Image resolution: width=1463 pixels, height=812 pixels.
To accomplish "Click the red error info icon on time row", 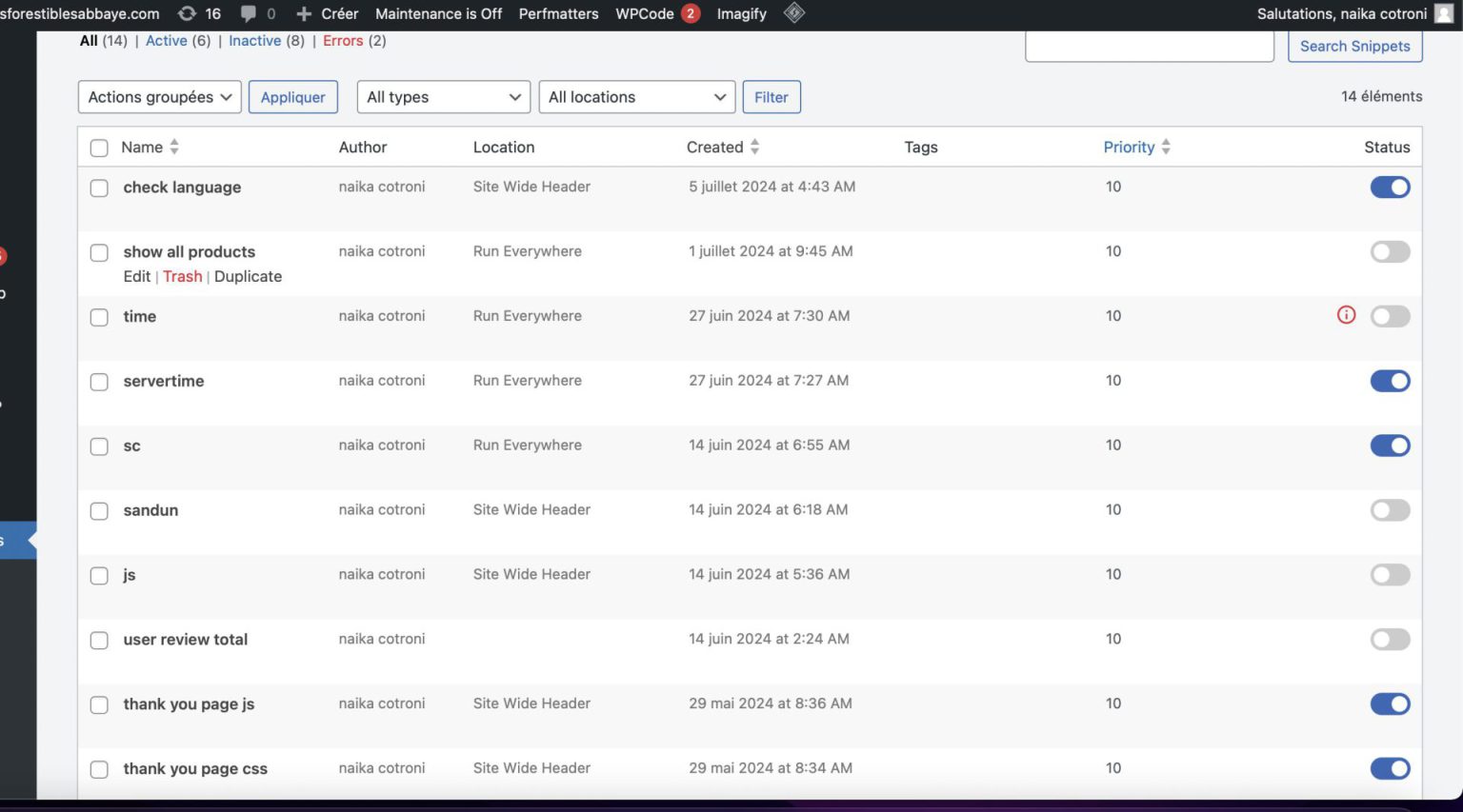I will pyautogui.click(x=1346, y=315).
